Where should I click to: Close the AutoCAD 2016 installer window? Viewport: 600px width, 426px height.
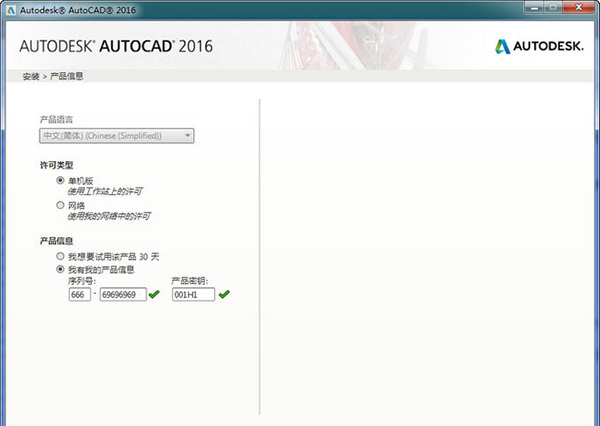pyautogui.click(x=579, y=8)
